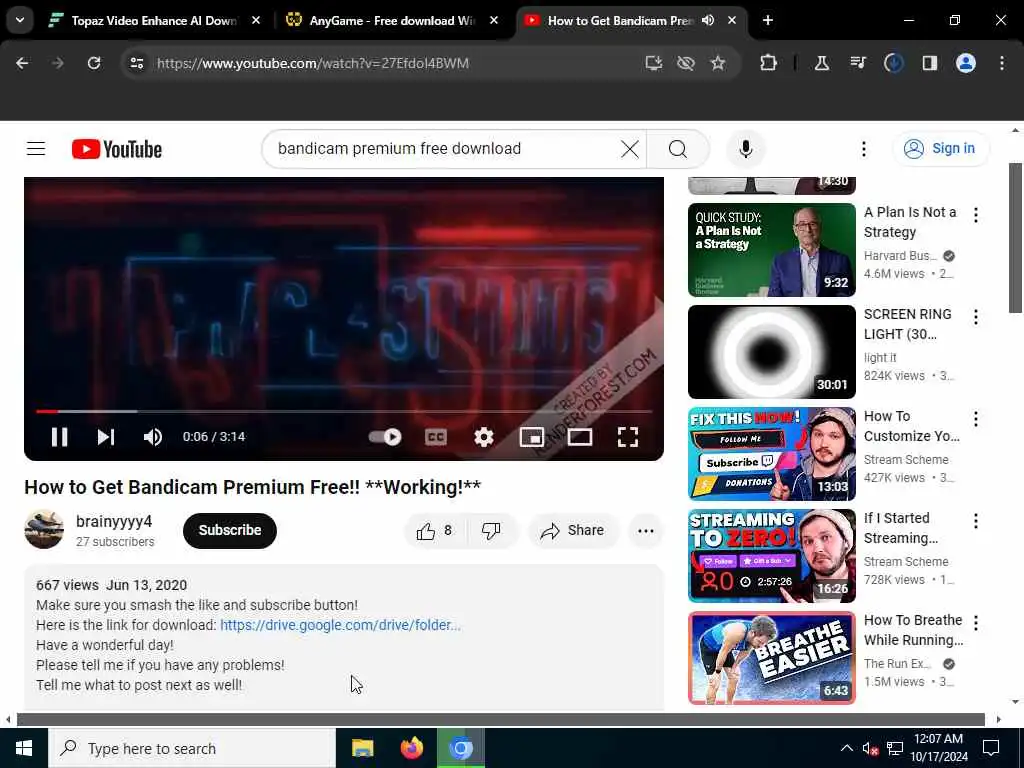
Task: Click the taskbar search box
Action: click(x=192, y=748)
